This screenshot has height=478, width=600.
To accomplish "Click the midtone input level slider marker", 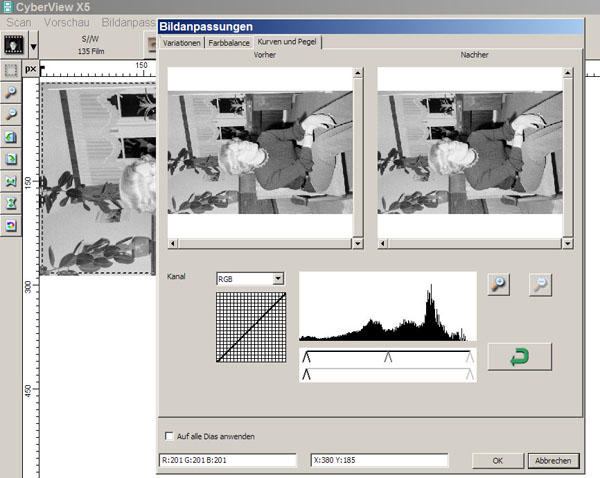I will (x=388, y=356).
